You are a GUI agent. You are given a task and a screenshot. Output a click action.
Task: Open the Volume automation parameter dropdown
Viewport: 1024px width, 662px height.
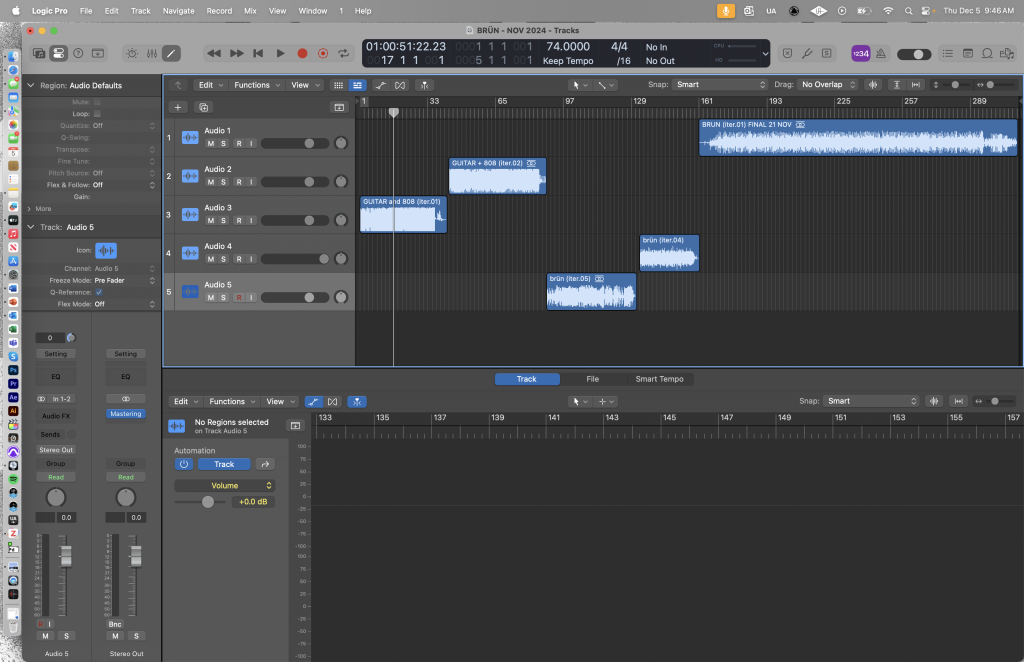coord(225,486)
